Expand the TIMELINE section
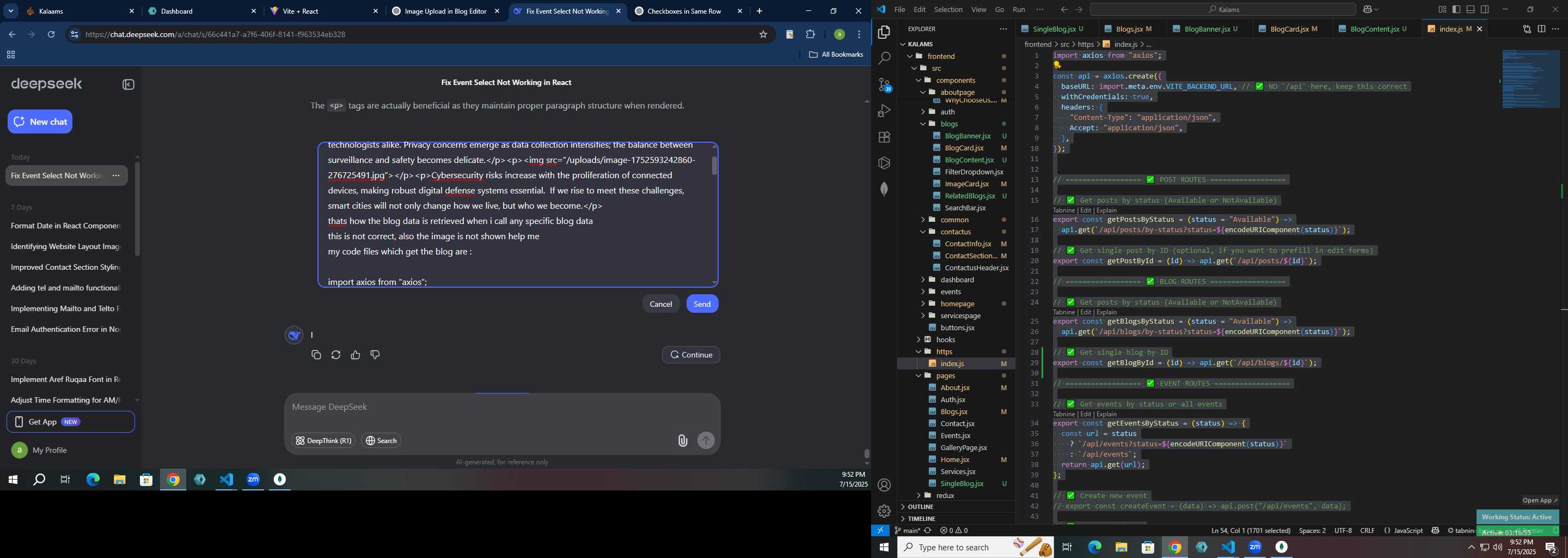This screenshot has height=558, width=1568. click(x=921, y=519)
